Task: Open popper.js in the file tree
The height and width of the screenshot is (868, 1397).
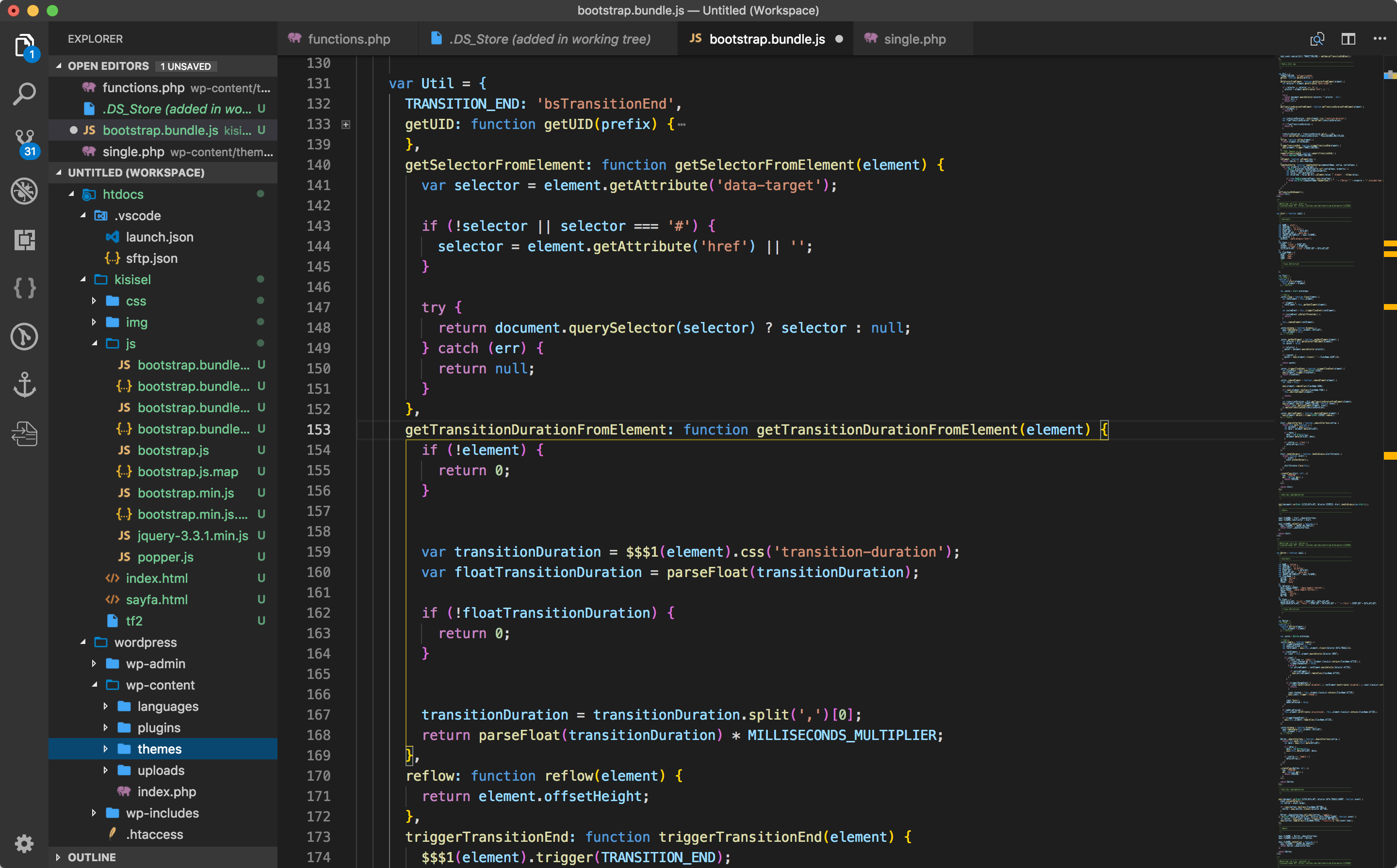Action: 165,557
